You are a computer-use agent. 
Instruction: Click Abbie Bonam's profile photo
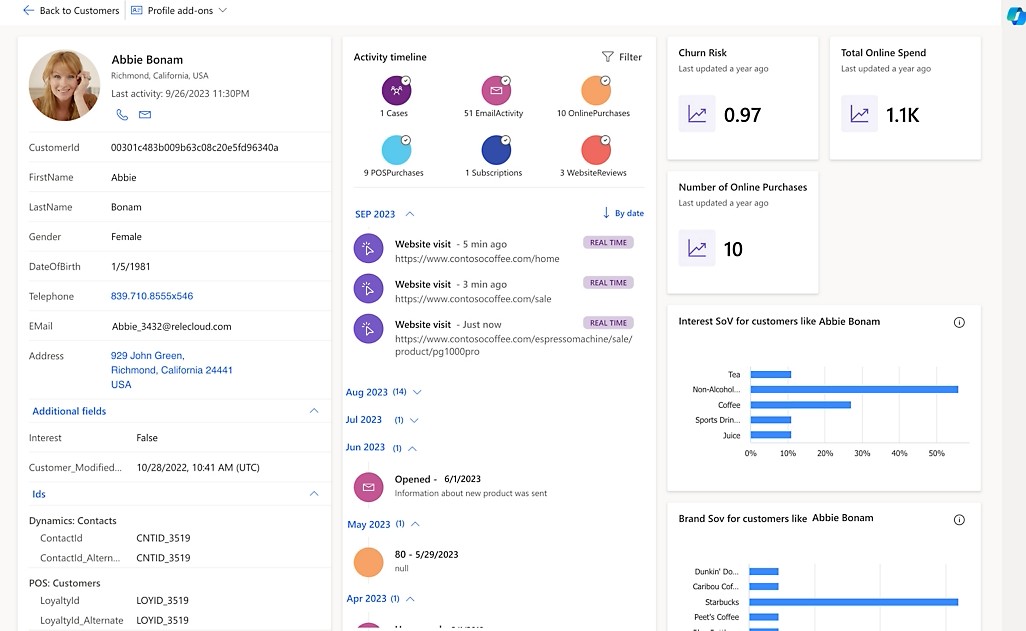click(x=64, y=85)
